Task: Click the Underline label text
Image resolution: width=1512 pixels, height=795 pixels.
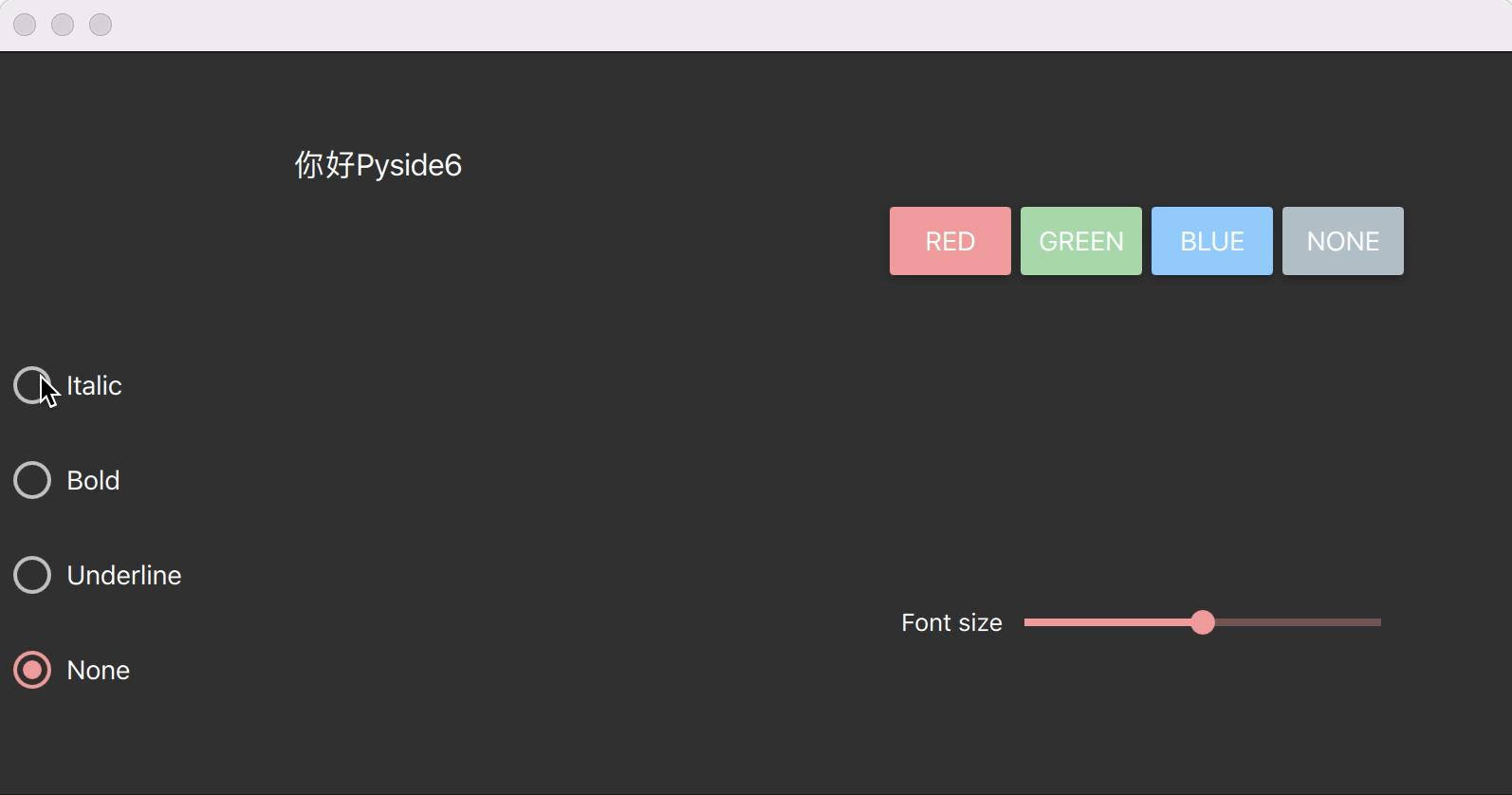Action: [123, 575]
